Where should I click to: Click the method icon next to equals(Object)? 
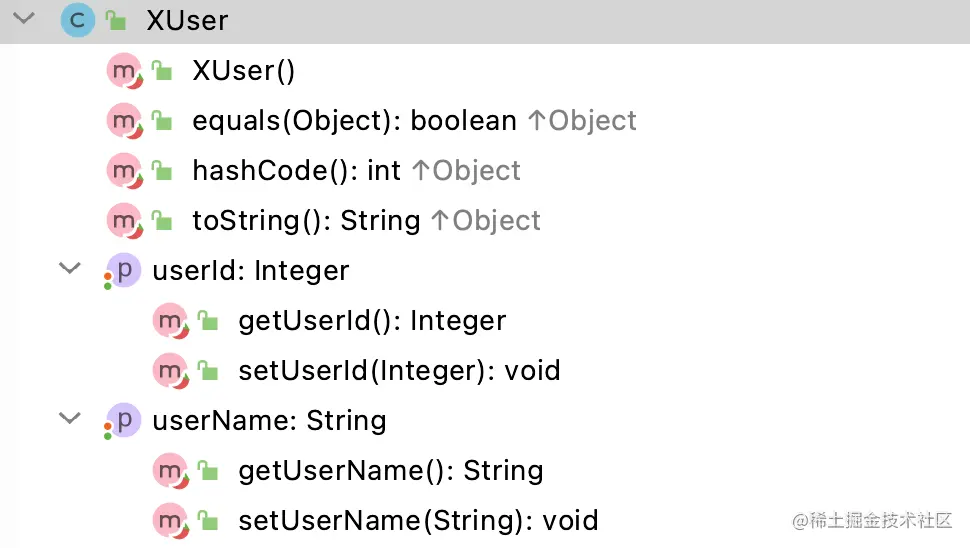click(124, 121)
